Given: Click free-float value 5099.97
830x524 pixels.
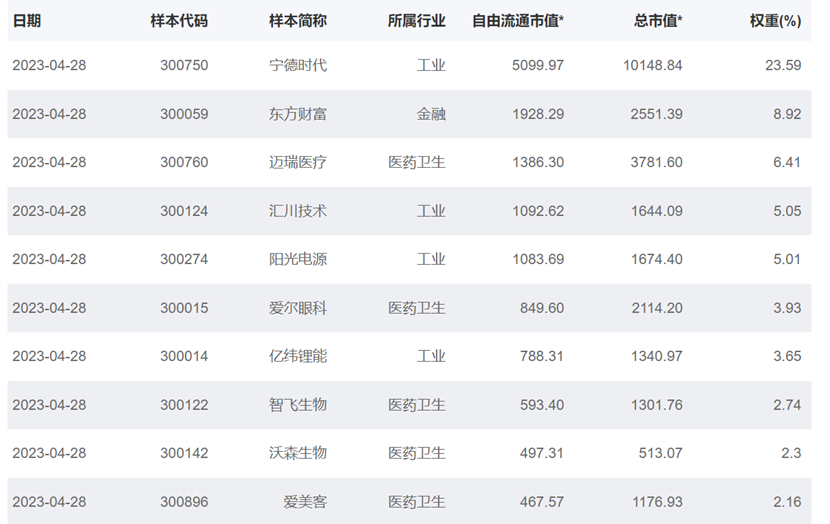Looking at the screenshot, I should coord(538,65).
